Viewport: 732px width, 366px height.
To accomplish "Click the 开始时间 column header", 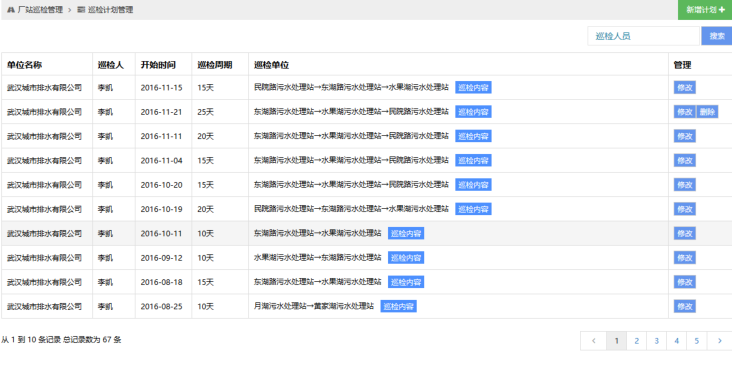I will click(158, 65).
